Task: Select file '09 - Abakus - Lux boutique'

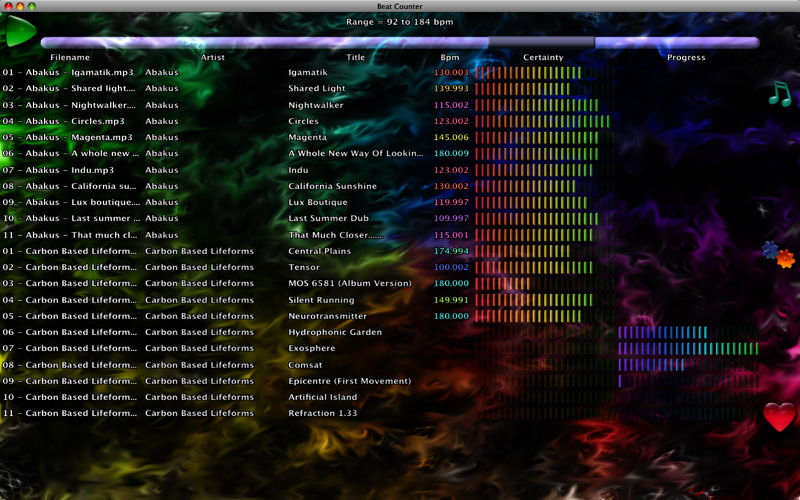Action: tap(71, 202)
